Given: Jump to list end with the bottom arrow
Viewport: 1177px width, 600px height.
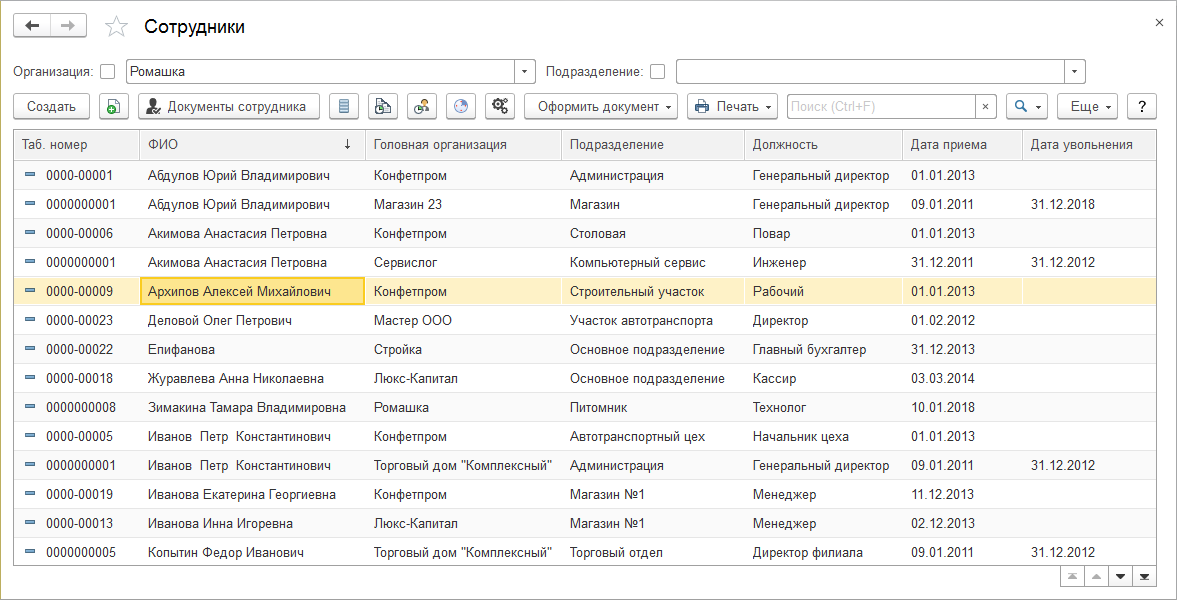Looking at the screenshot, I should (1144, 576).
